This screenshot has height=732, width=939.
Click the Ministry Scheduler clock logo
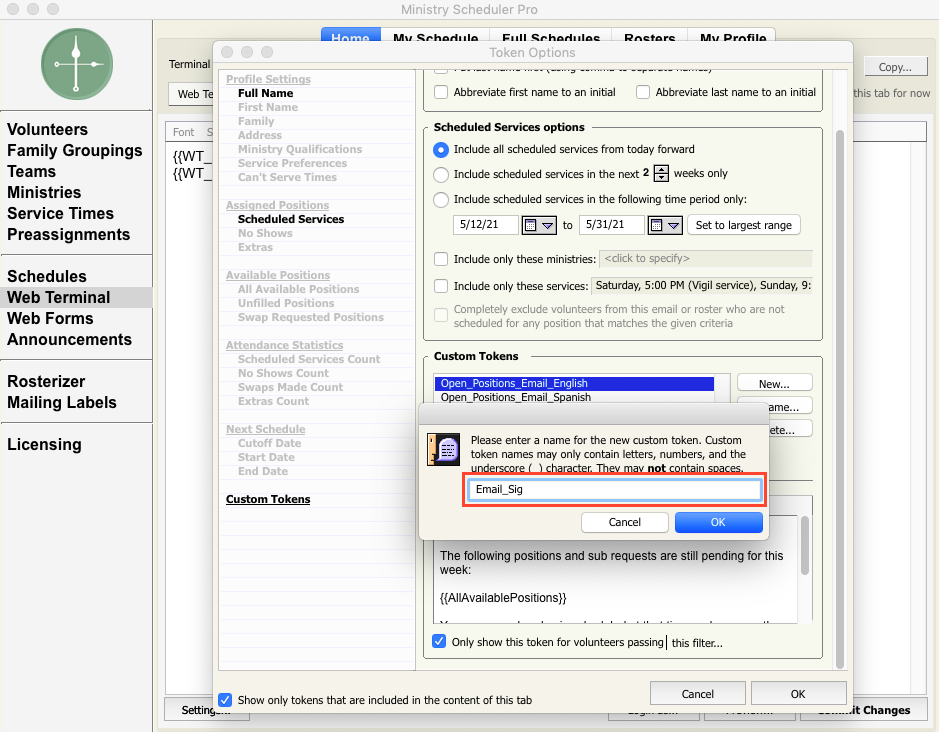click(76, 63)
